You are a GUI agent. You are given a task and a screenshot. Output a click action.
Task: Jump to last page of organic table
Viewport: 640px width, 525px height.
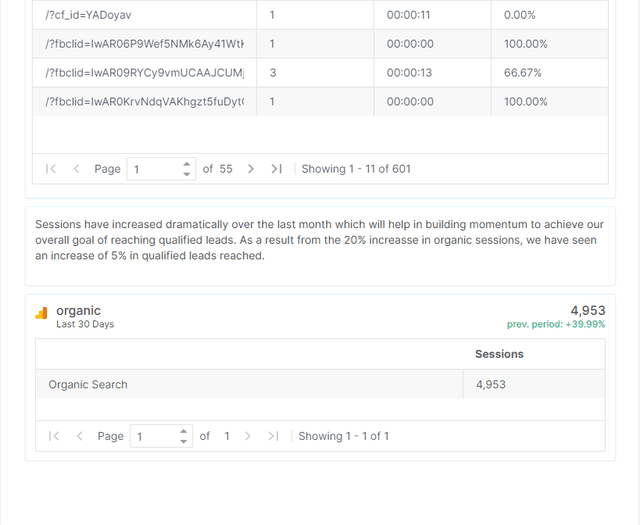click(x=273, y=436)
